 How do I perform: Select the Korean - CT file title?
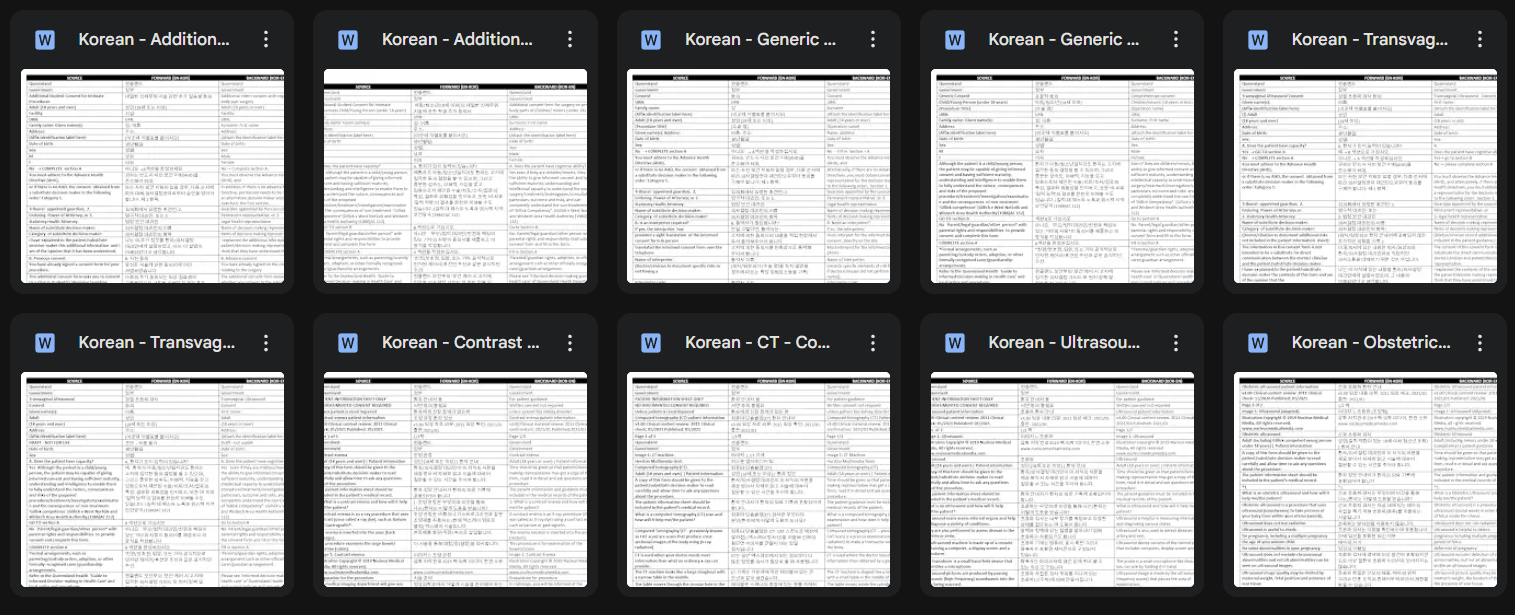(x=757, y=343)
